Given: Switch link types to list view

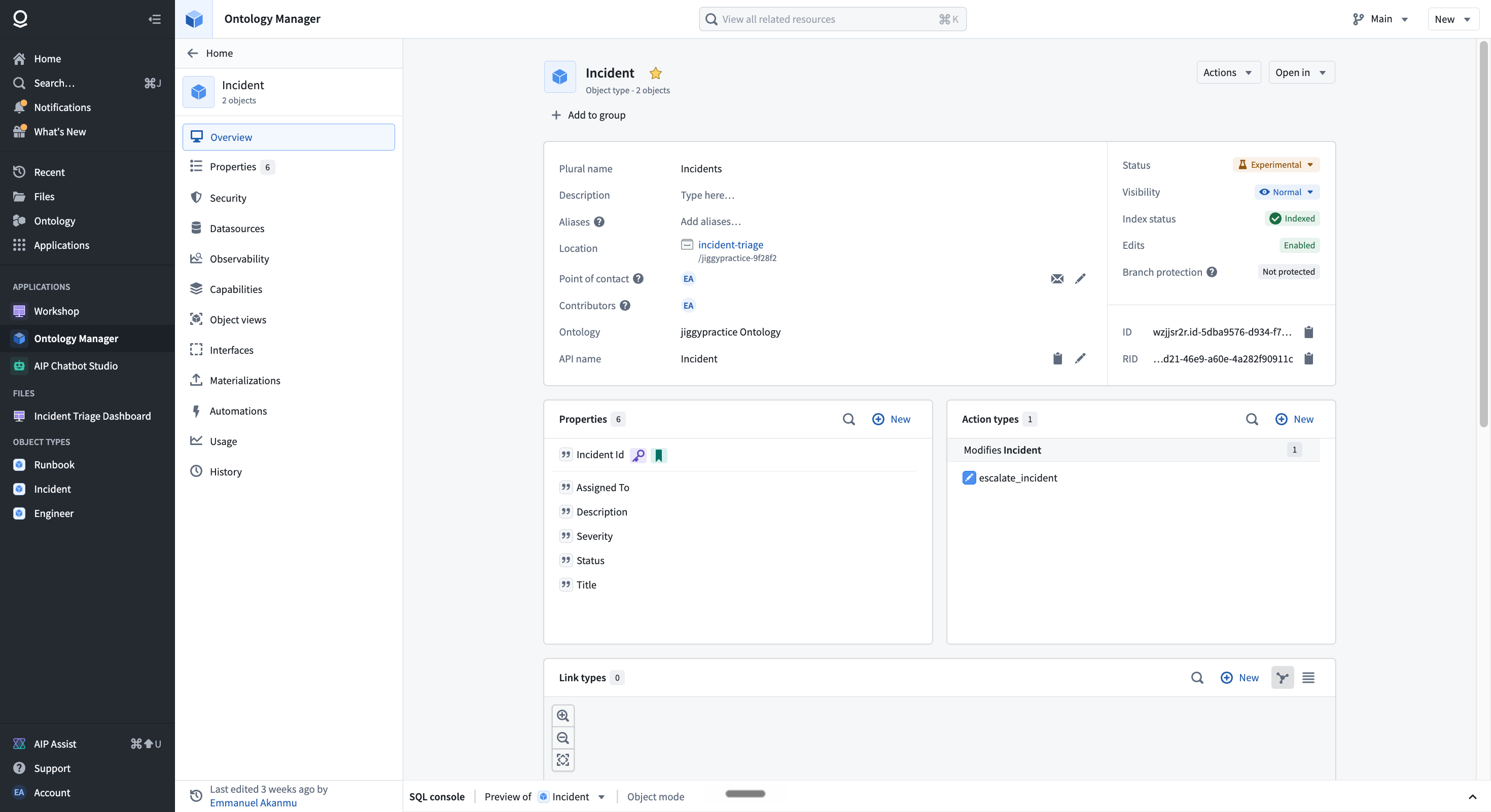Looking at the screenshot, I should (1308, 678).
